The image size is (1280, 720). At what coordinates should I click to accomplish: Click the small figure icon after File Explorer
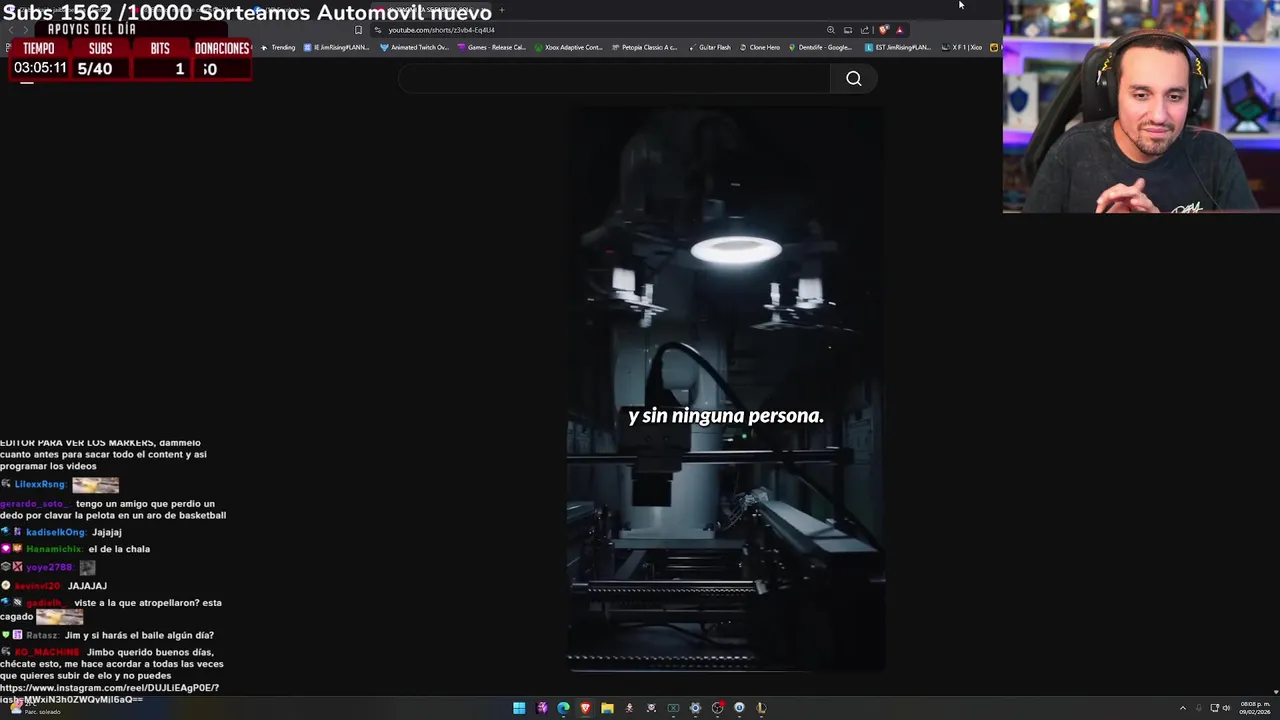pyautogui.click(x=629, y=708)
